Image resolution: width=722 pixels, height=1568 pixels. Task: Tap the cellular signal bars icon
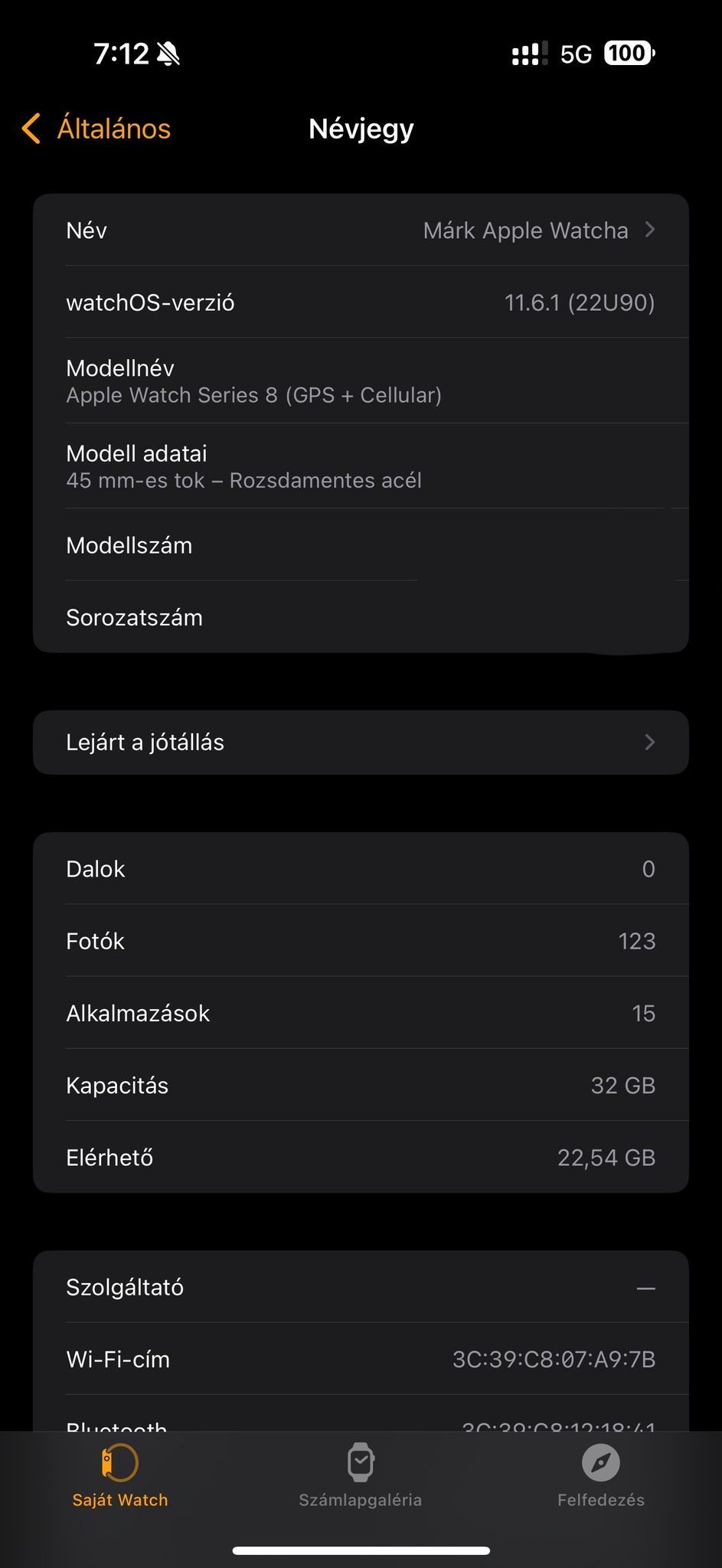point(530,54)
